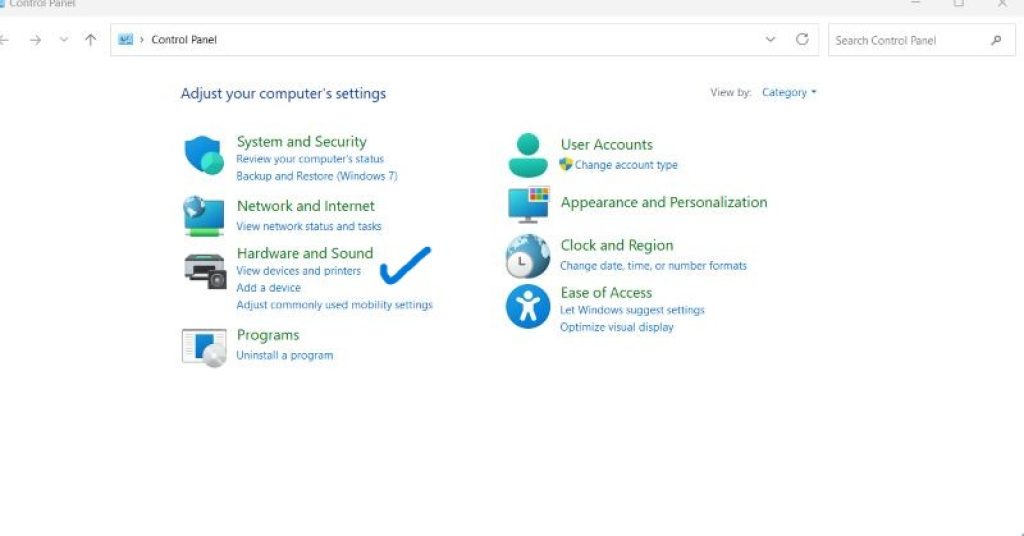Open the View by Category dropdown
This screenshot has height=536, width=1024.
(x=789, y=93)
